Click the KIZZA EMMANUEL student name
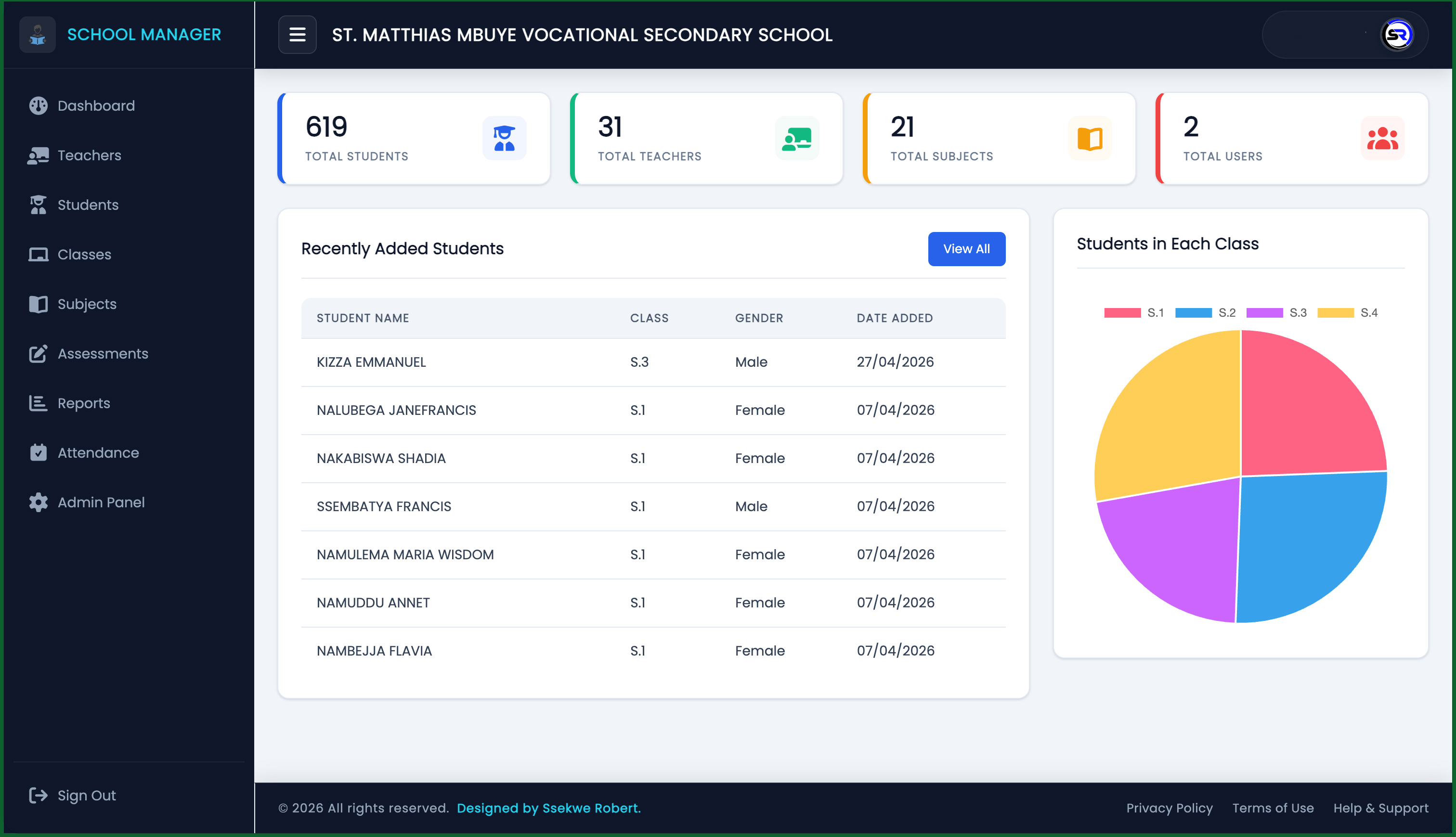Image resolution: width=1456 pixels, height=837 pixels. click(x=371, y=362)
